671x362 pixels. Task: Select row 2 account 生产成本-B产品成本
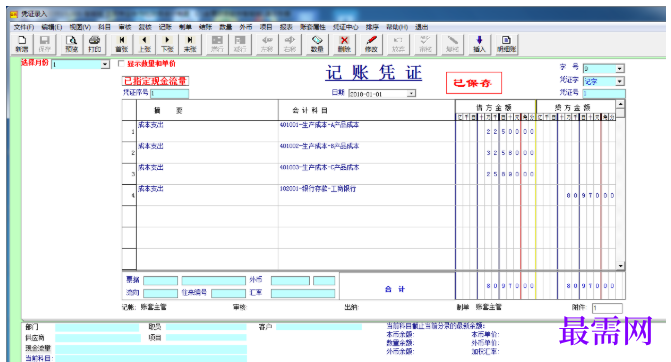[319, 146]
